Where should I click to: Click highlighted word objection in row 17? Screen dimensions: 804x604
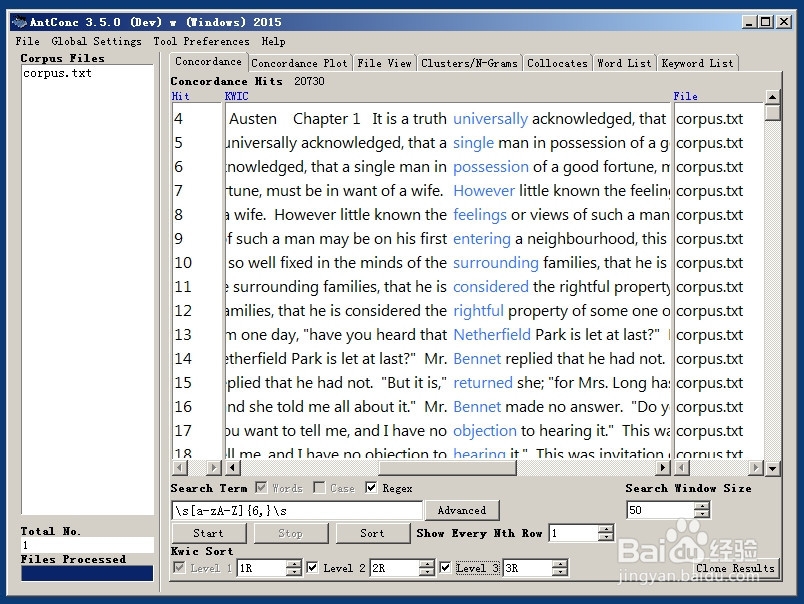pyautogui.click(x=485, y=431)
